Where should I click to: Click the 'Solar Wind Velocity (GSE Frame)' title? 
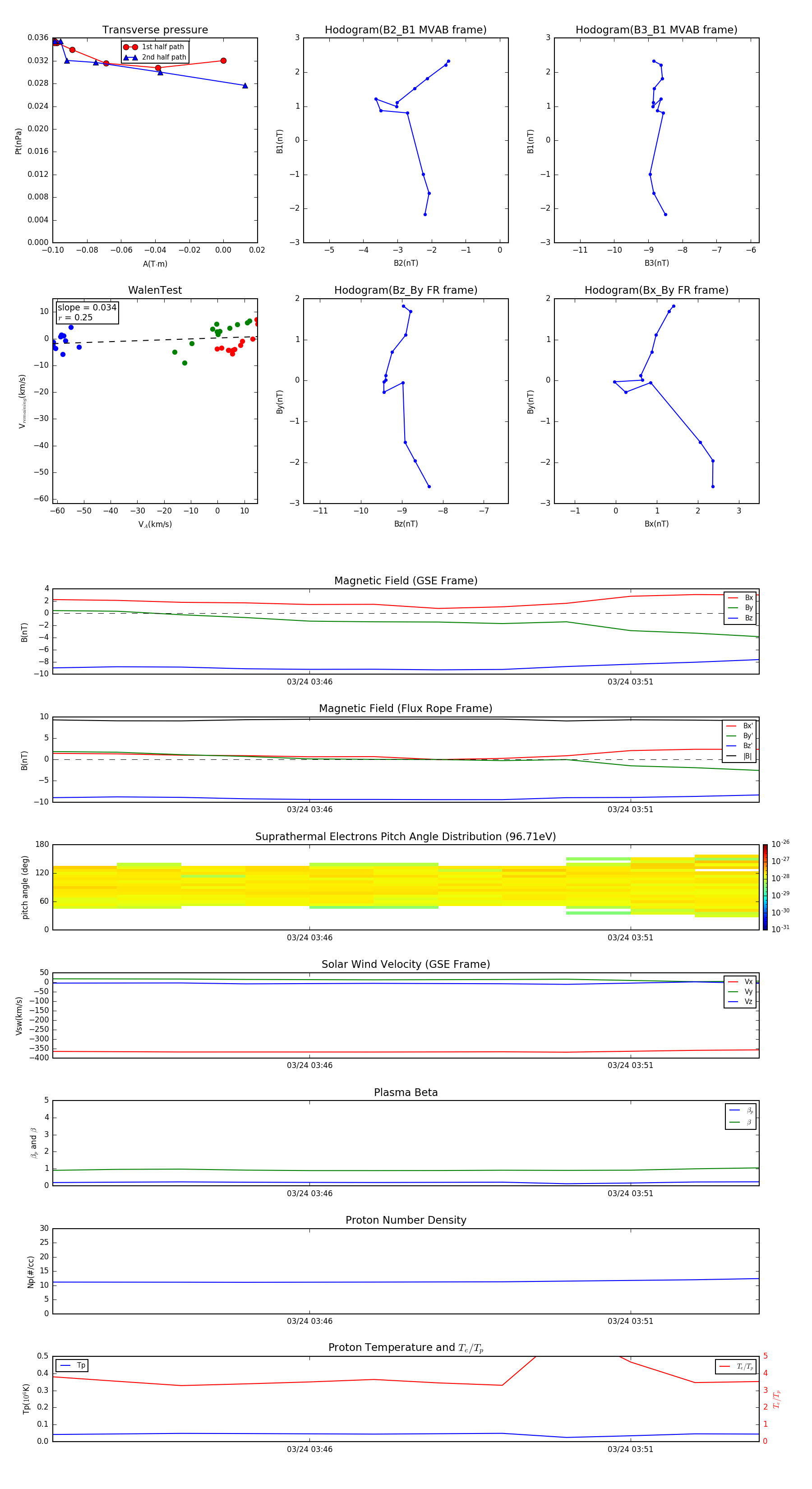(x=406, y=964)
